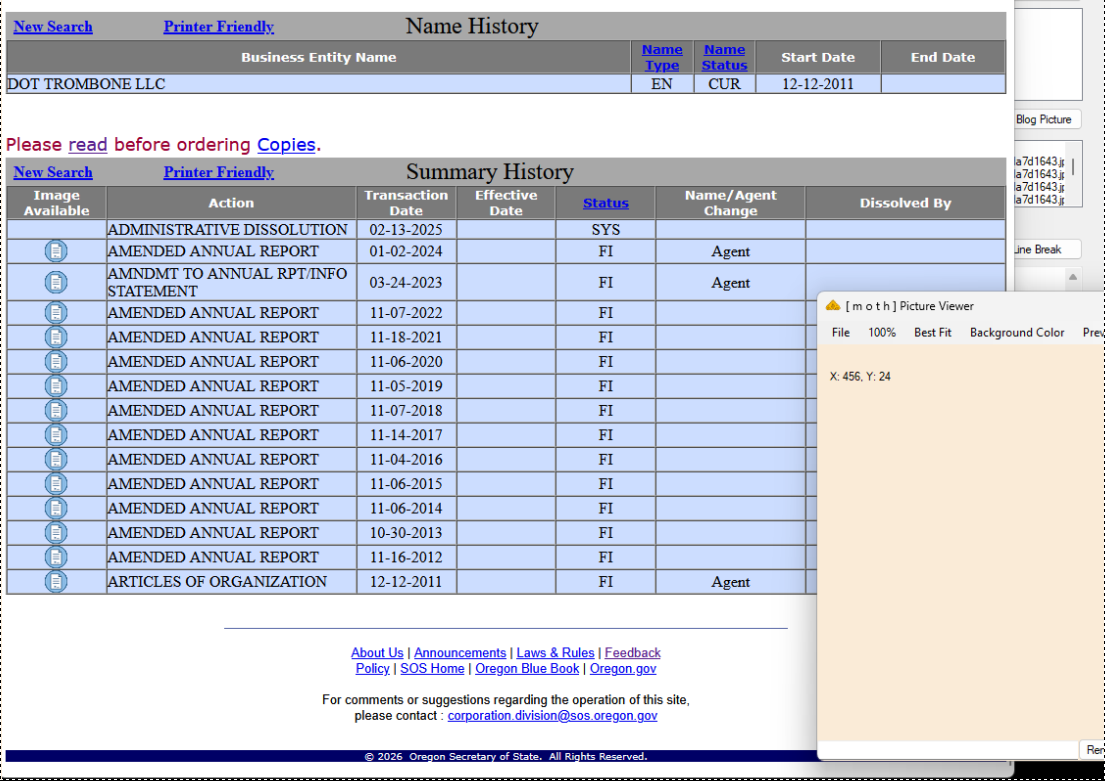
Task: Set zoom to 100% in Picture Viewer
Action: [x=881, y=332]
